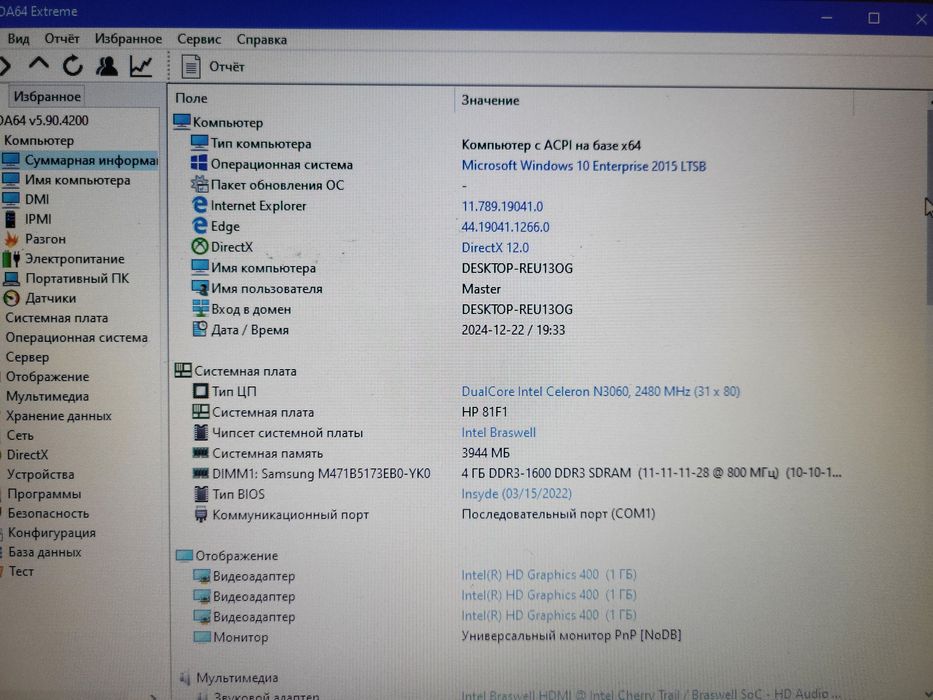This screenshot has width=933, height=700.
Task: Click the Разгон flame icon
Action: click(11, 239)
